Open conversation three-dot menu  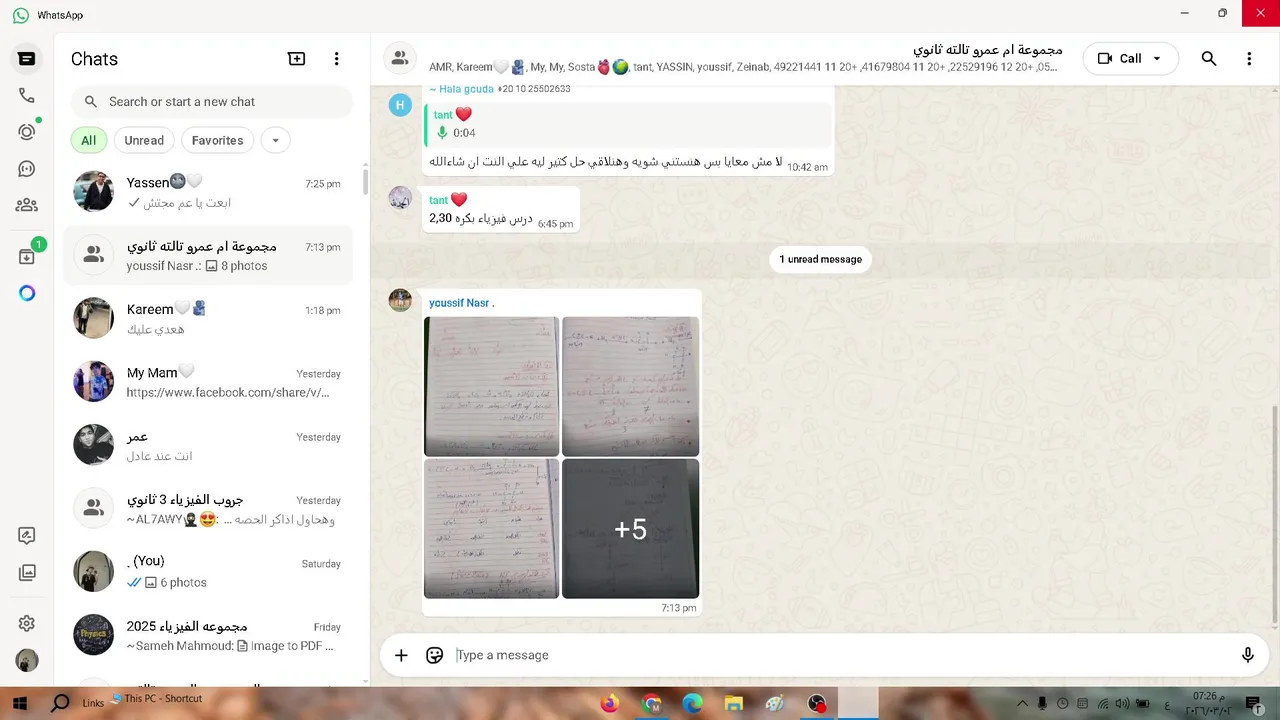[1249, 59]
